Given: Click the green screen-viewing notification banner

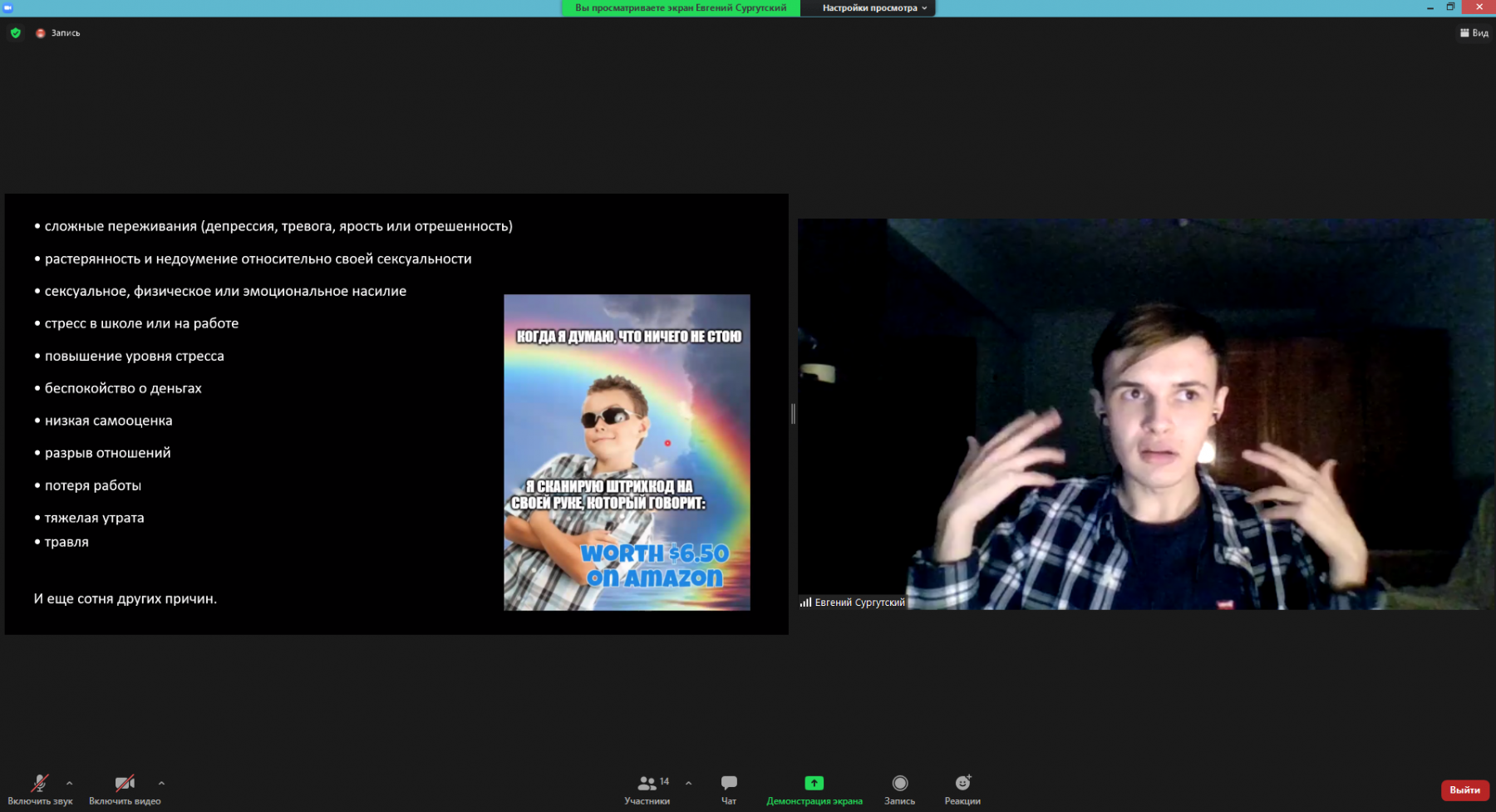Looking at the screenshot, I should (681, 8).
